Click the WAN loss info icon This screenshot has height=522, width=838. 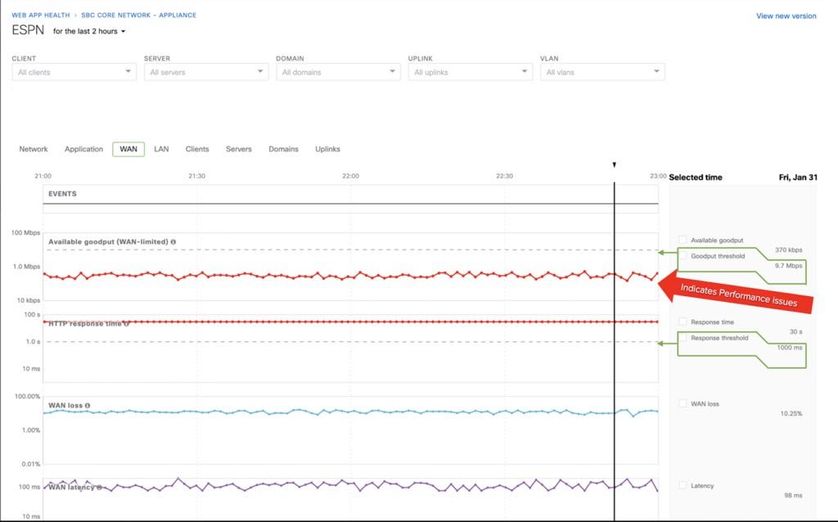88,405
